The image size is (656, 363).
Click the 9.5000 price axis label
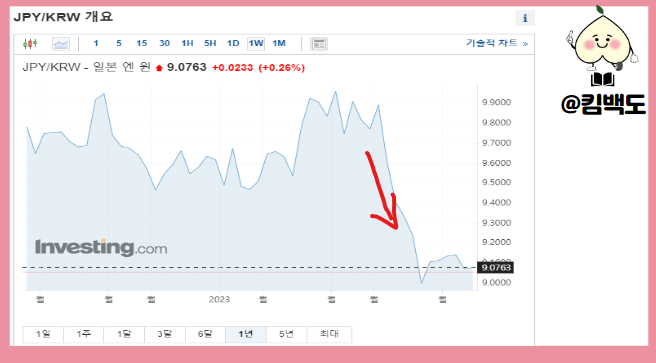(x=497, y=182)
